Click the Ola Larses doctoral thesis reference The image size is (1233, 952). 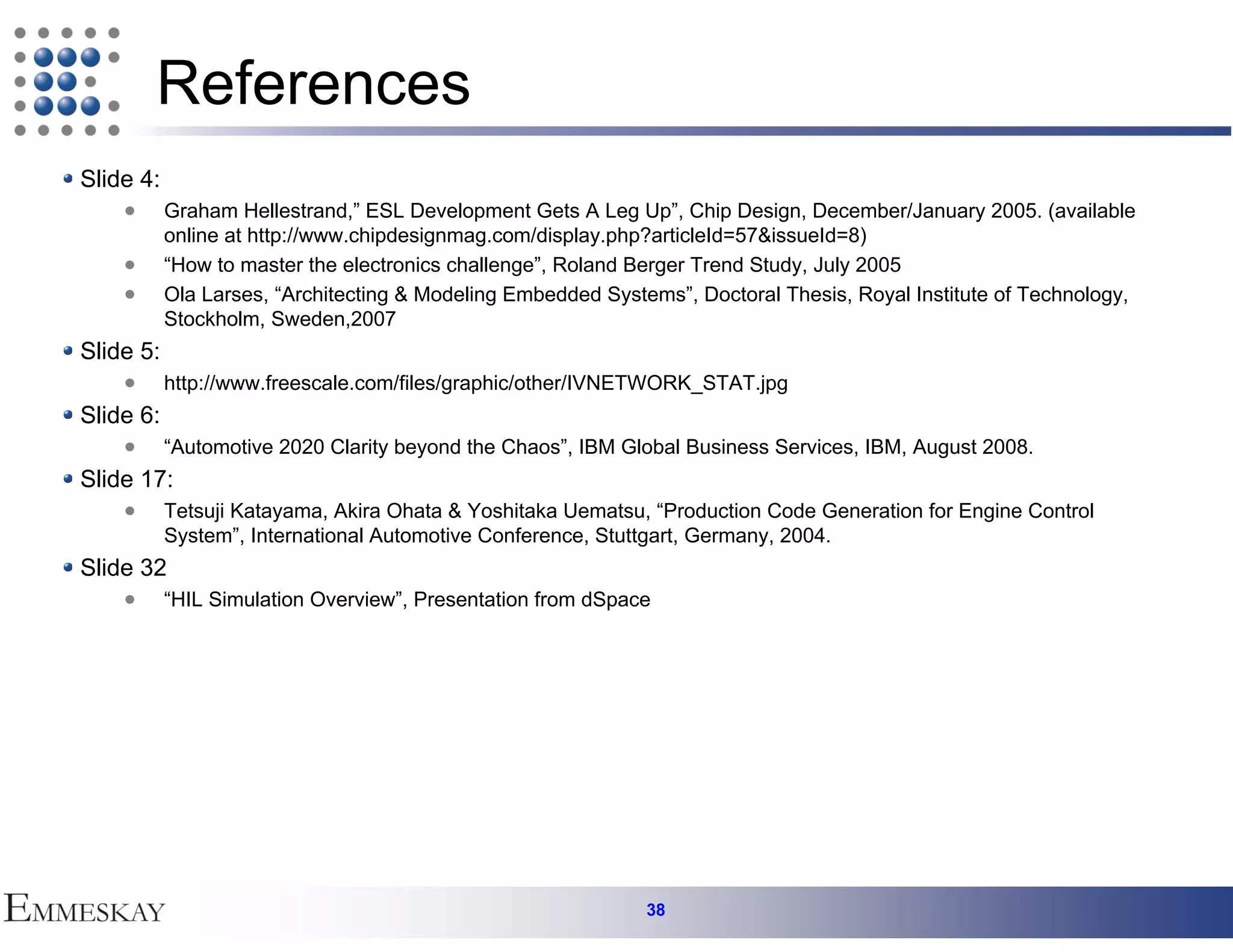click(646, 306)
